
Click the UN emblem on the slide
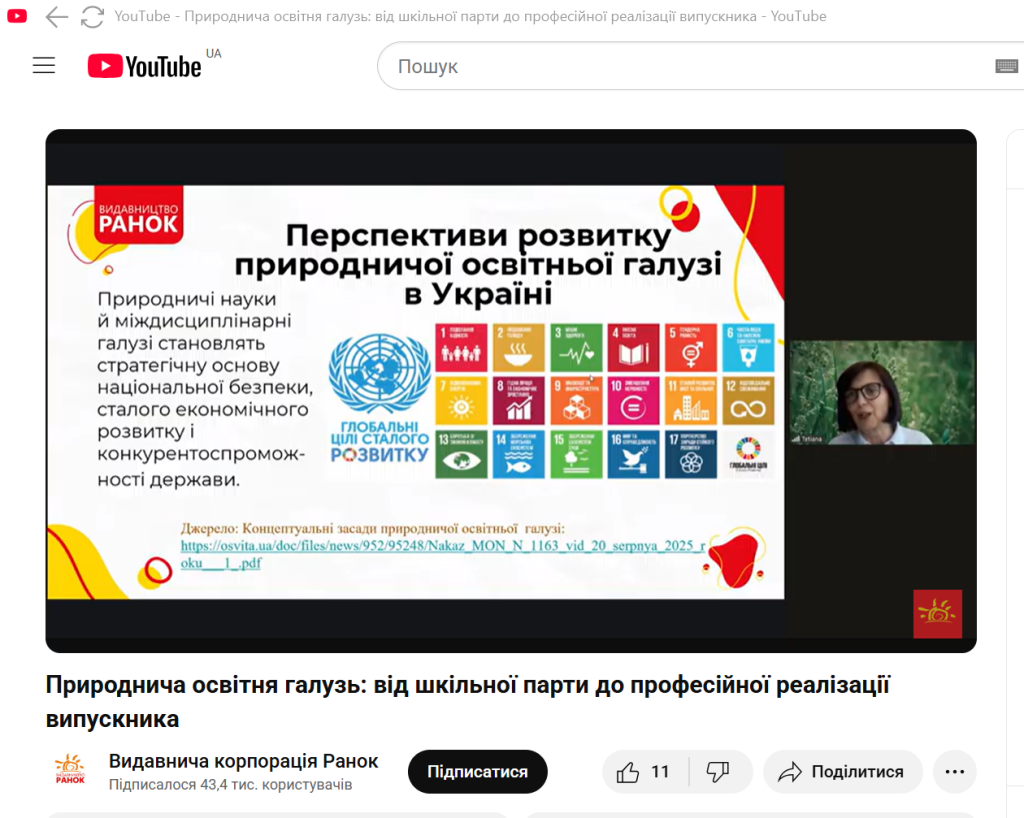(379, 380)
